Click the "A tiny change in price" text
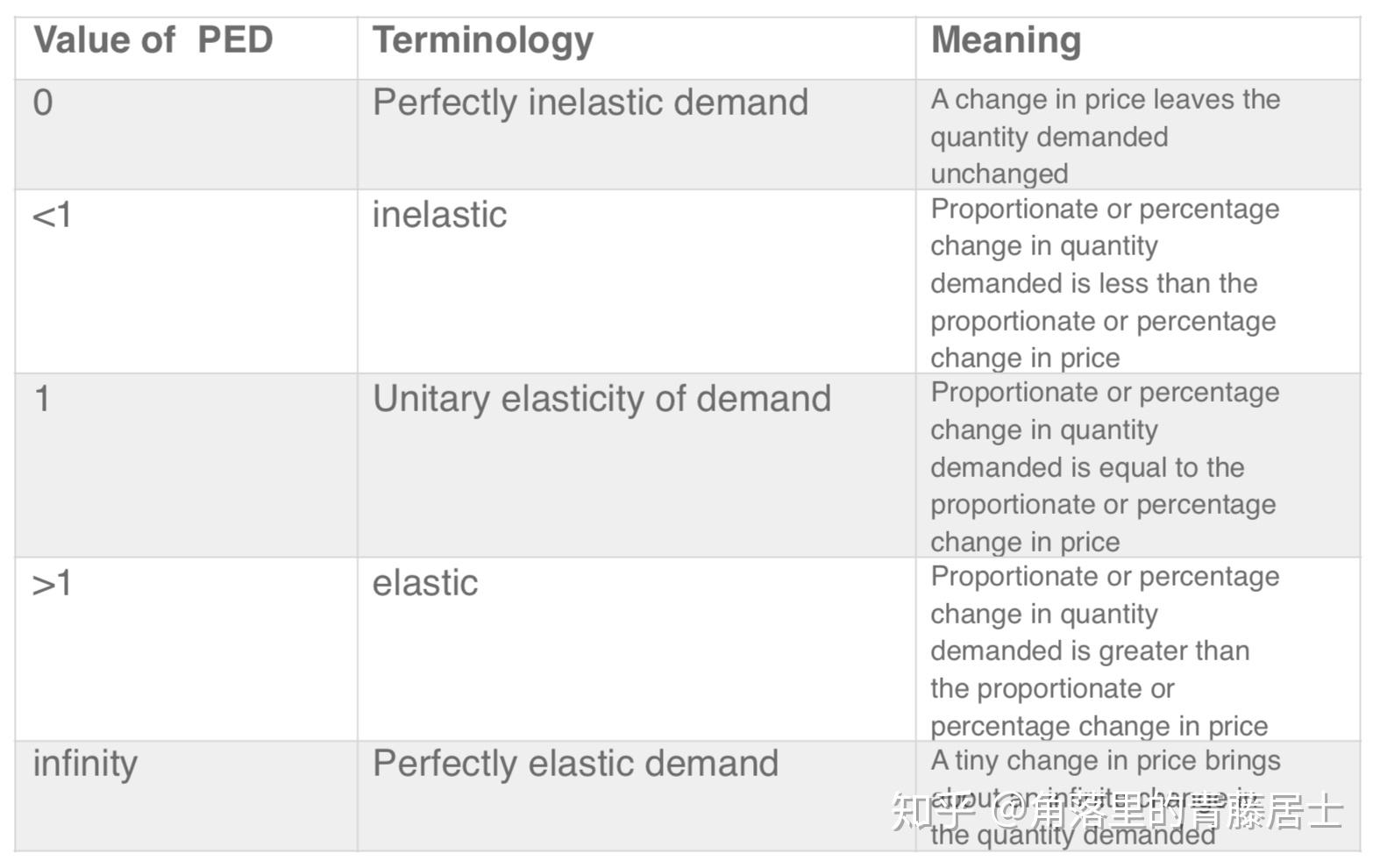Viewport: 1380px width, 868px height. [x=1105, y=761]
